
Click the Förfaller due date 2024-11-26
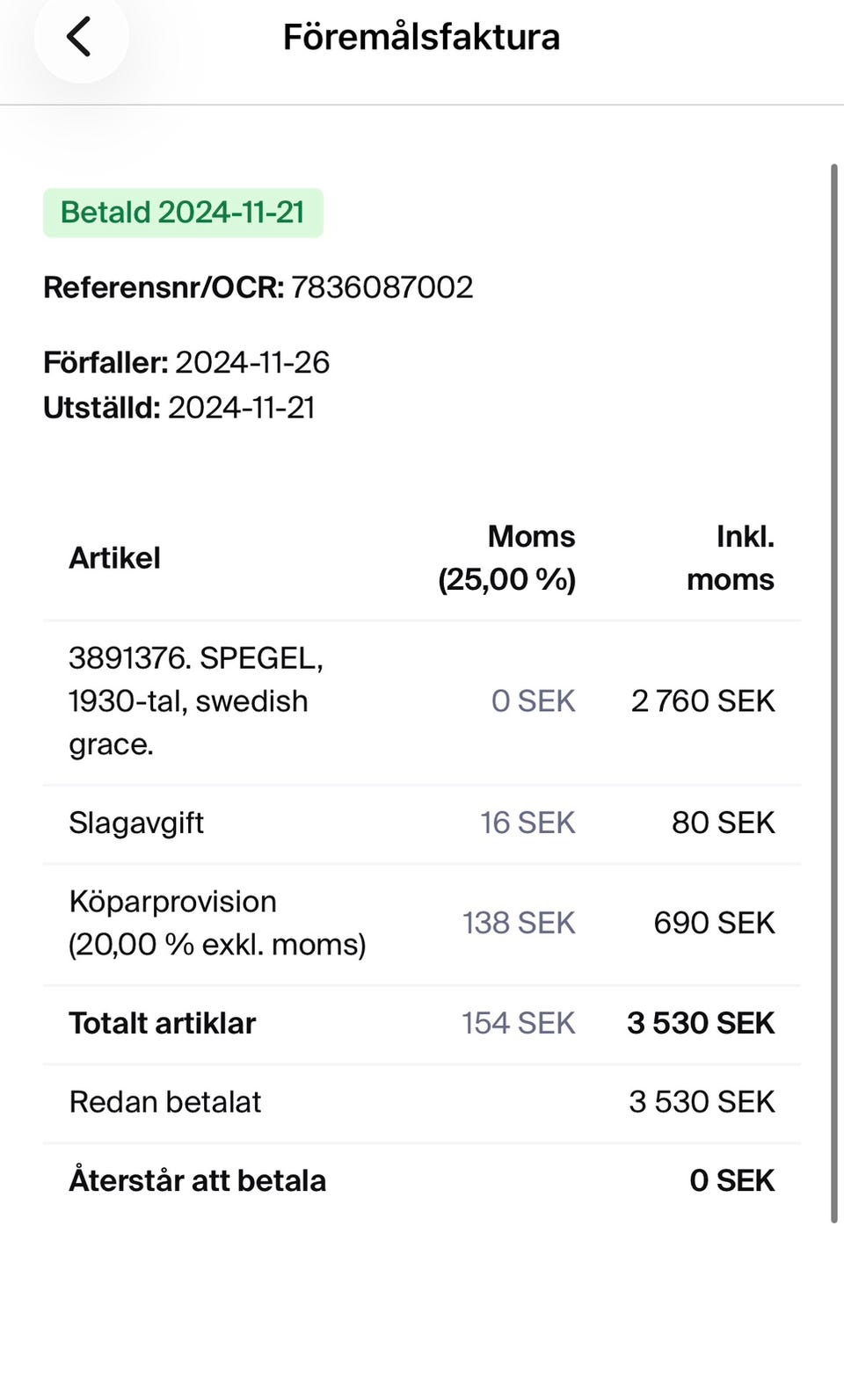tap(251, 362)
